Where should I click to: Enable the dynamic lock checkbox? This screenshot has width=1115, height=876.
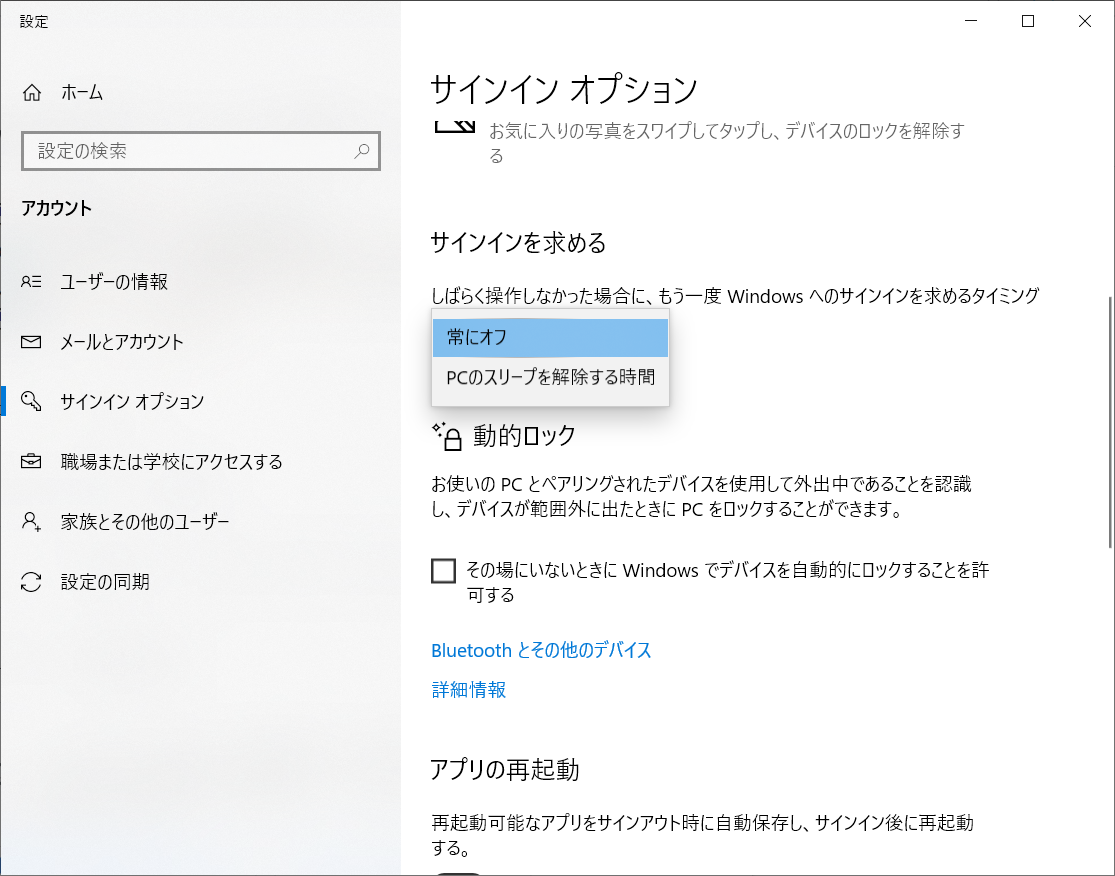click(441, 570)
